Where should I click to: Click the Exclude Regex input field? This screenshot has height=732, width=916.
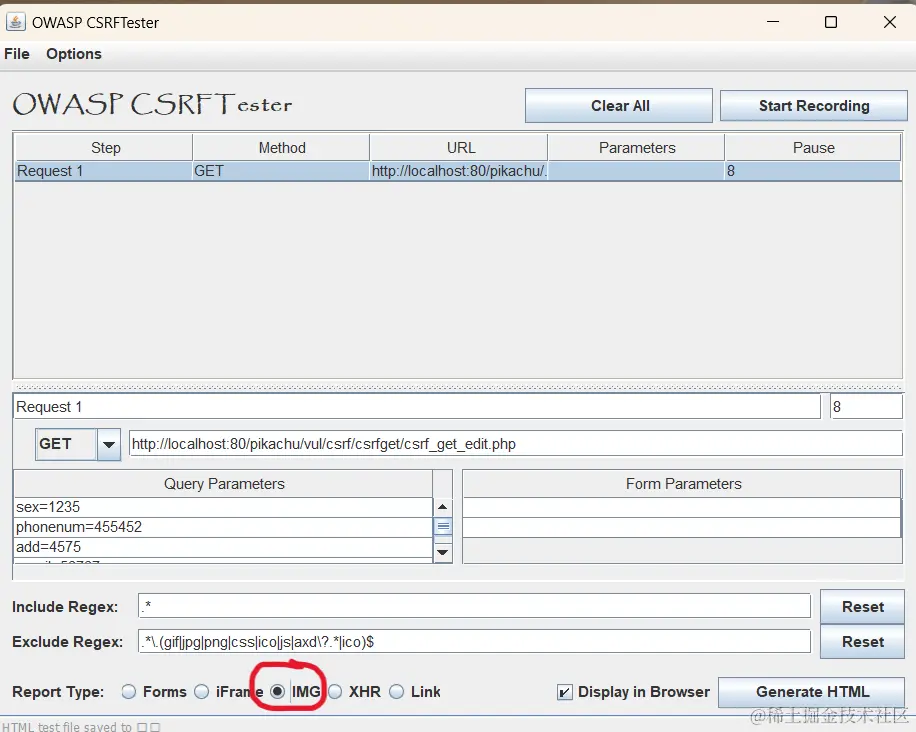pyautogui.click(x=474, y=641)
